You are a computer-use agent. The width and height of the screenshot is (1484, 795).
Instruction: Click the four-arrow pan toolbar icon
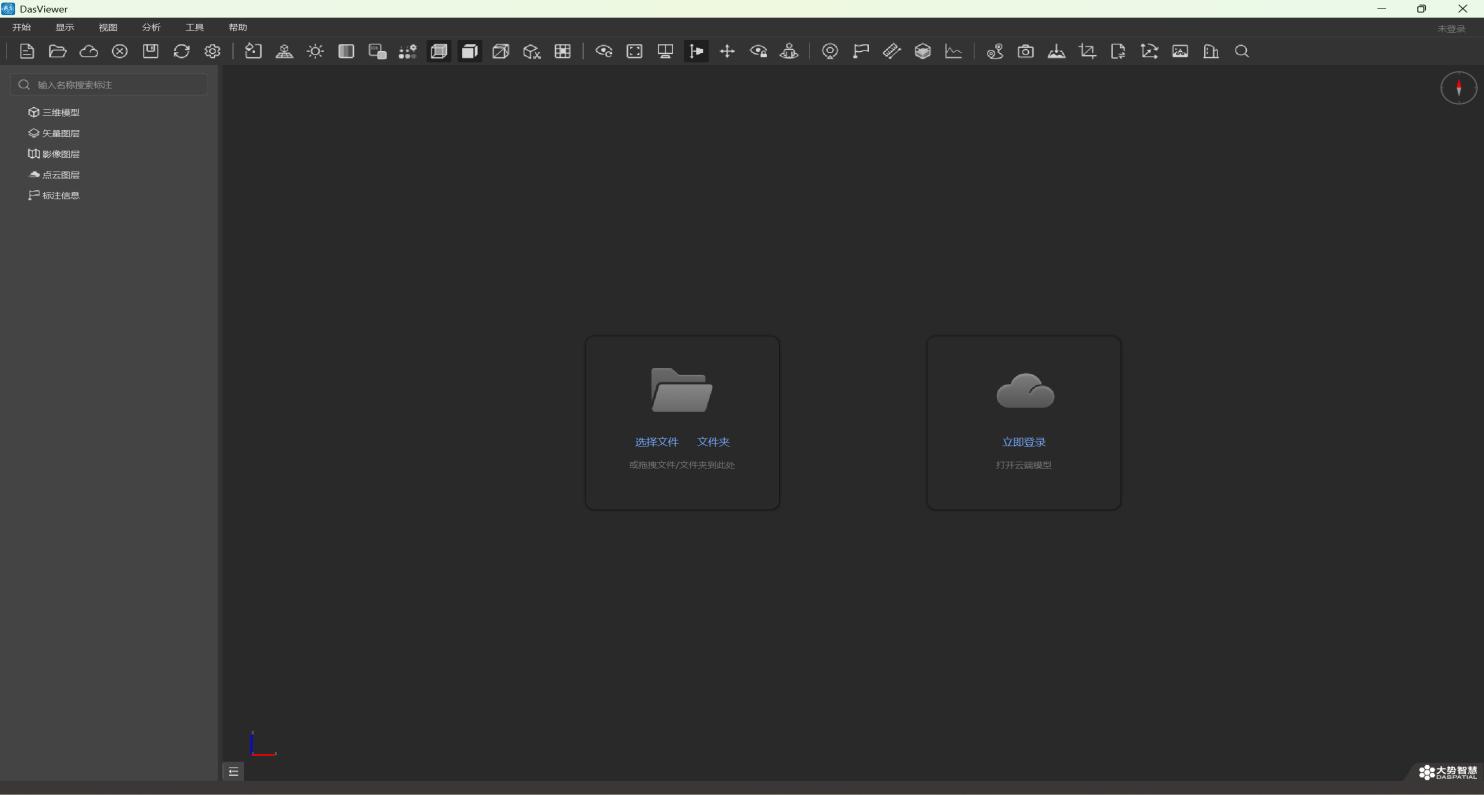(x=727, y=51)
